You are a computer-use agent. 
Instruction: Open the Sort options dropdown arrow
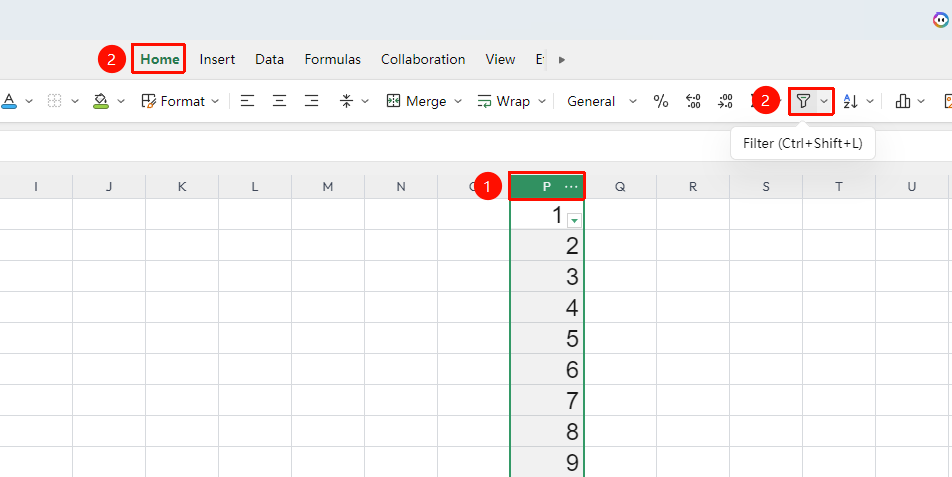tap(869, 101)
